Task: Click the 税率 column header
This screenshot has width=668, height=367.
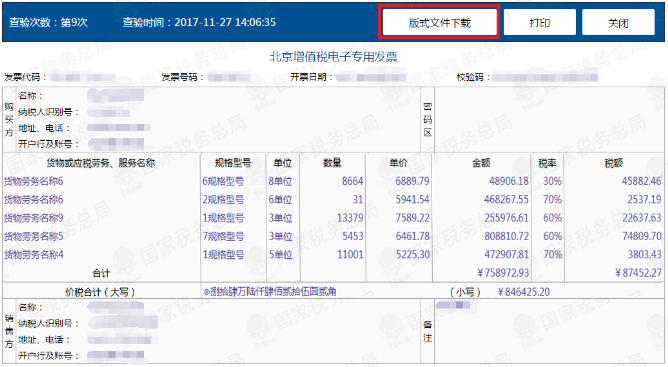Action: point(547,163)
